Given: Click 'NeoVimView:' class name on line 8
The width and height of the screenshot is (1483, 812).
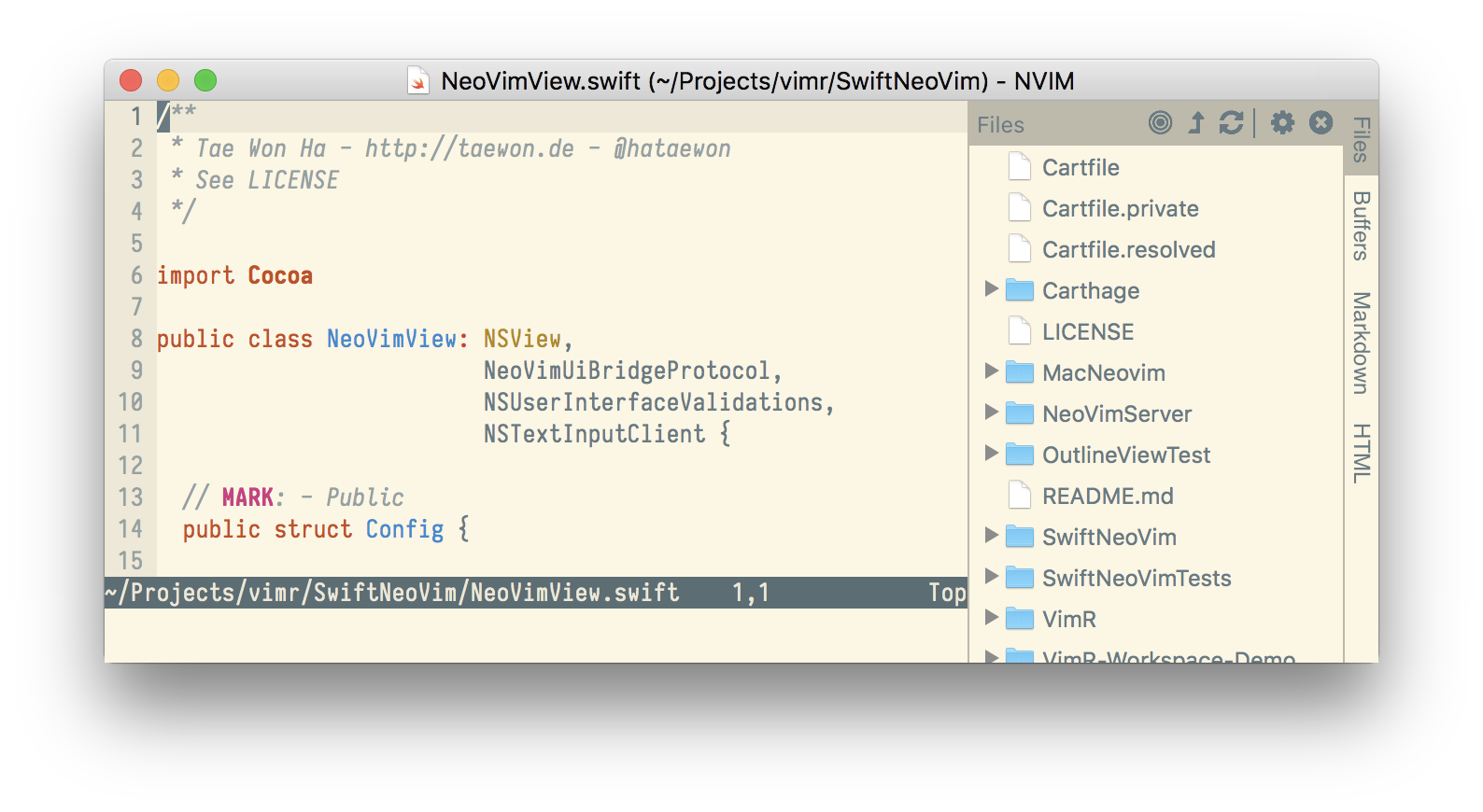Looking at the screenshot, I should point(398,339).
